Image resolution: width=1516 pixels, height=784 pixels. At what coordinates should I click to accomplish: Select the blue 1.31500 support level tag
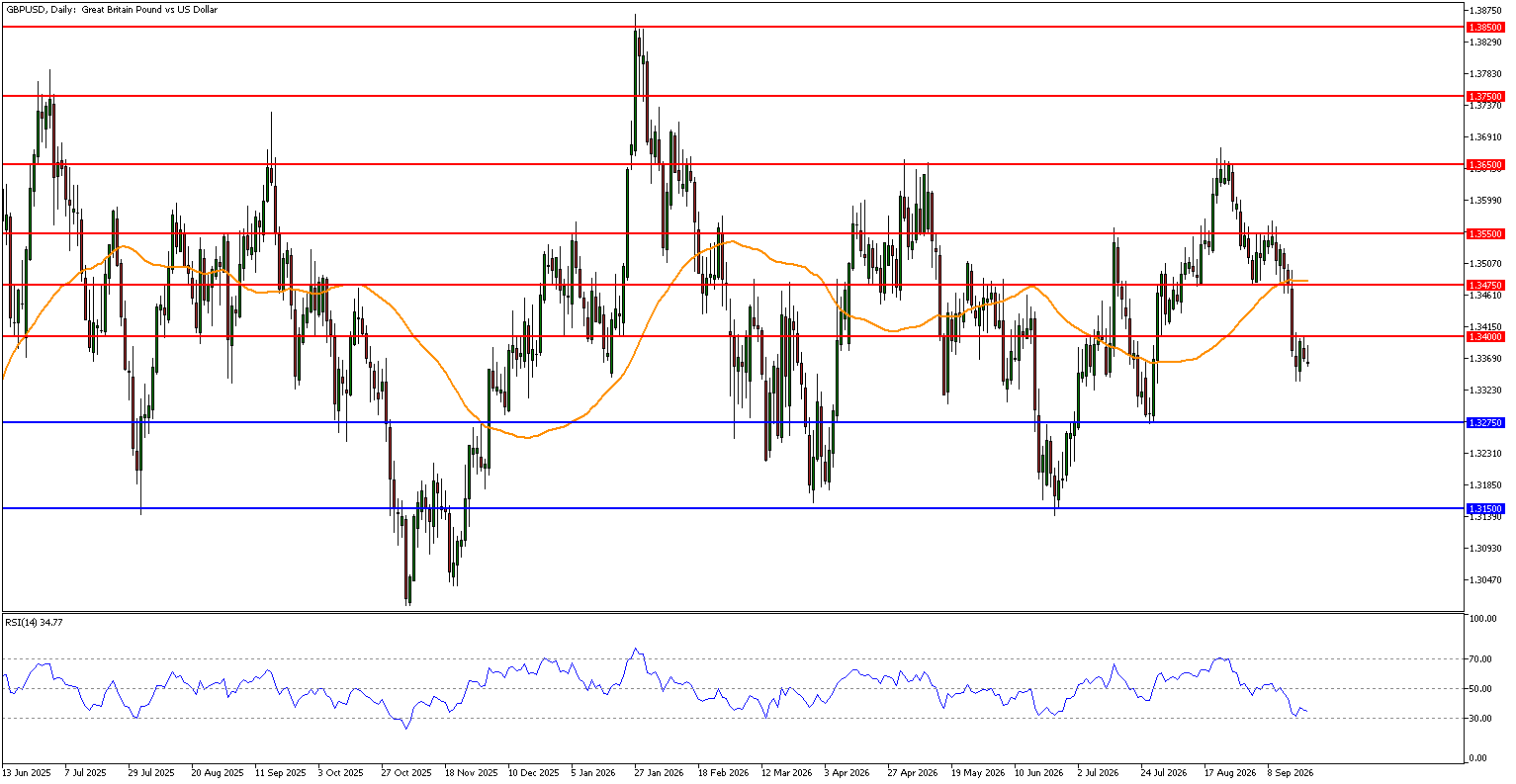1485,508
